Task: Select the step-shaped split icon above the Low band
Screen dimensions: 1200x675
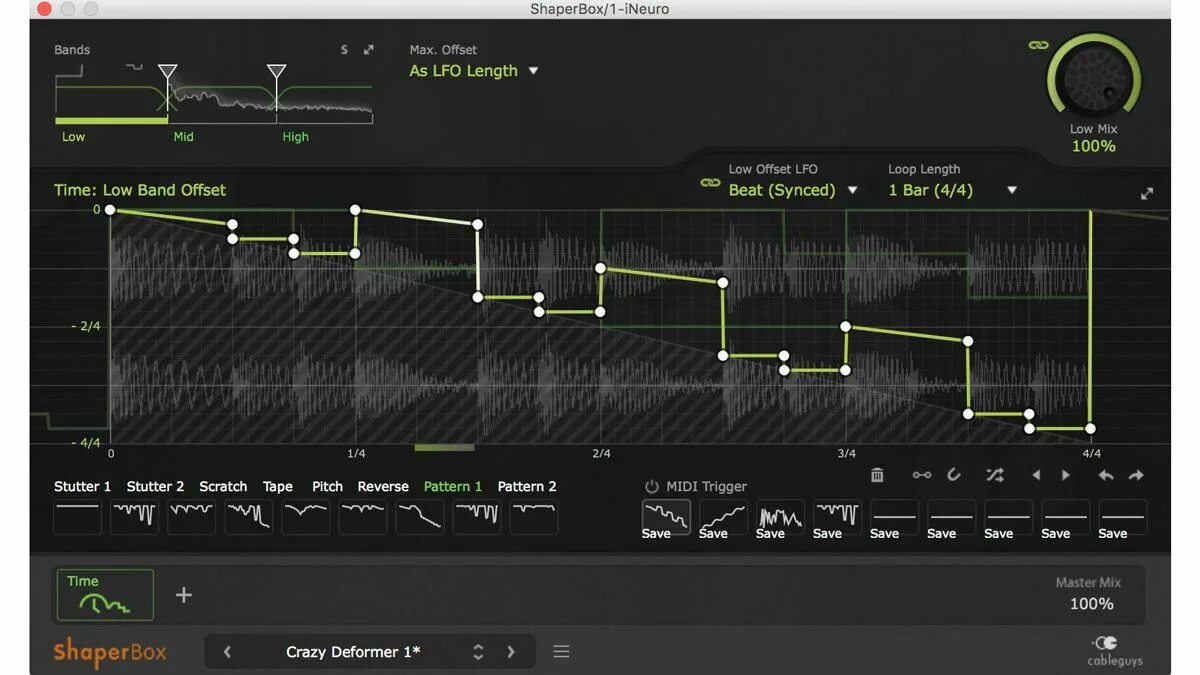Action: coord(70,72)
